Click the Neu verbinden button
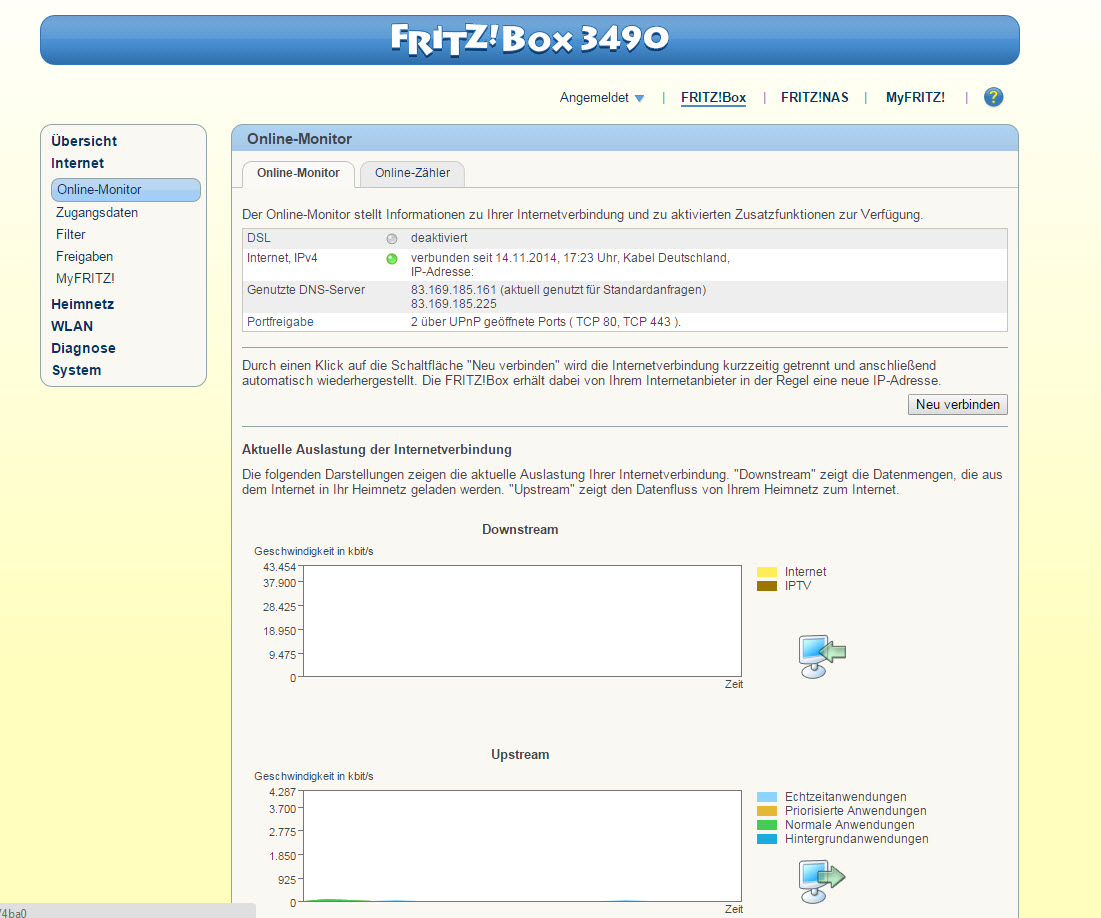Image resolution: width=1101 pixels, height=918 pixels. [958, 405]
